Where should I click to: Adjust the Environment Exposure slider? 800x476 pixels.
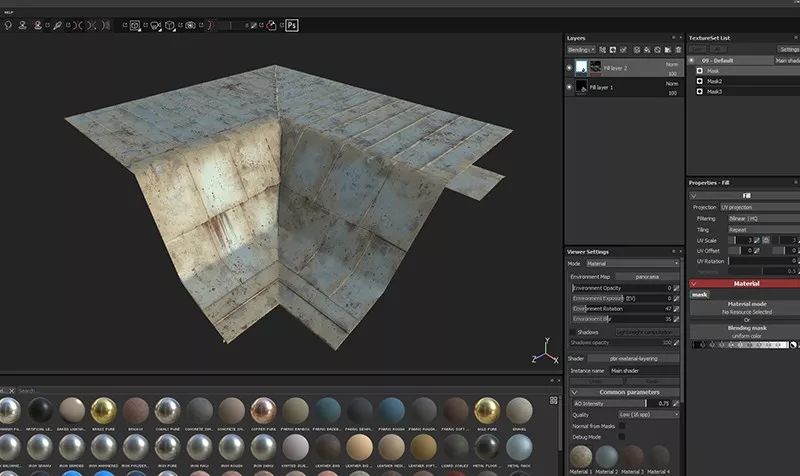click(621, 298)
